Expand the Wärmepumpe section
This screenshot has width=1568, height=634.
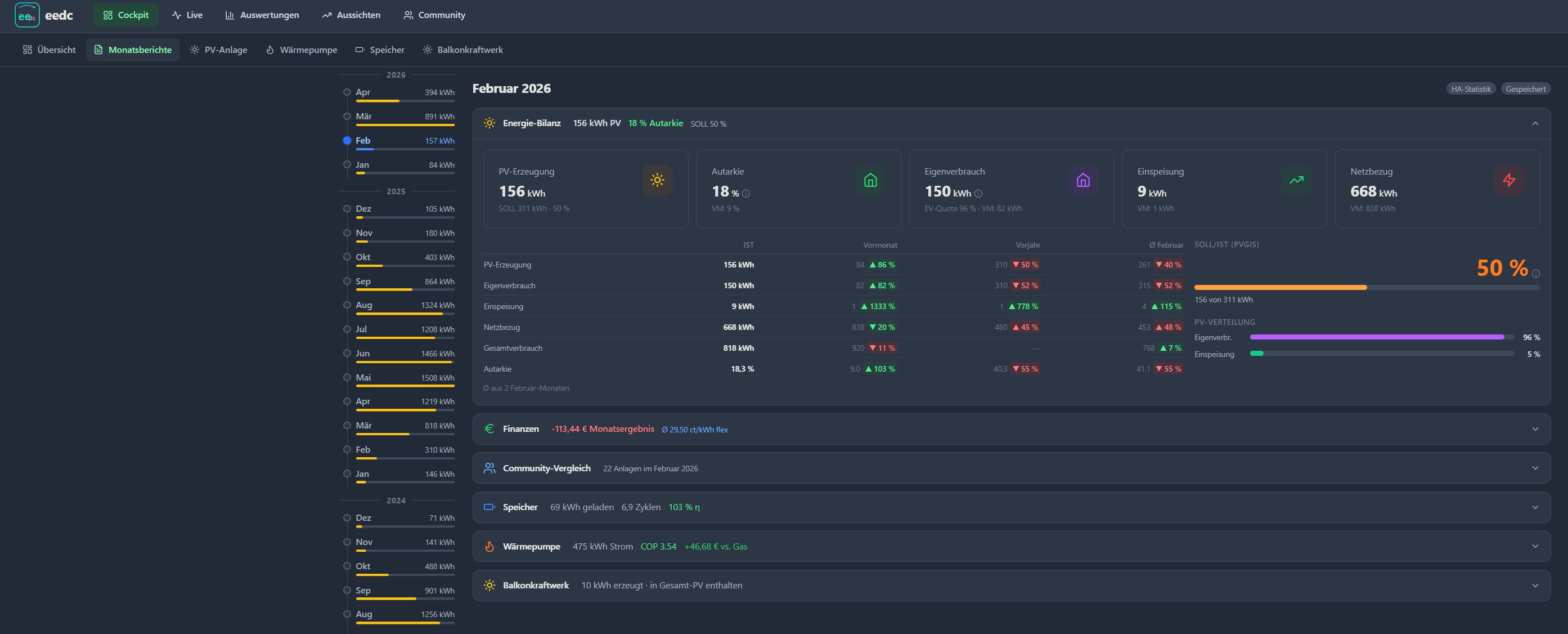coord(1534,546)
